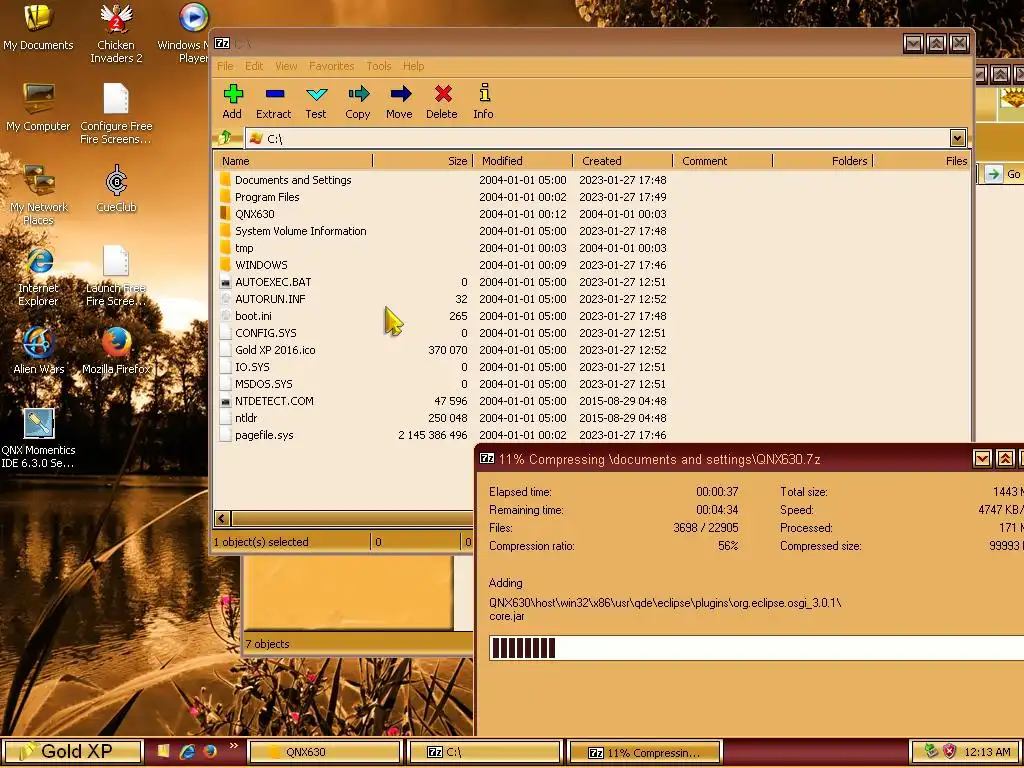Select Configure Free Fire Screensaver icon
The width and height of the screenshot is (1024, 768).
tap(116, 115)
